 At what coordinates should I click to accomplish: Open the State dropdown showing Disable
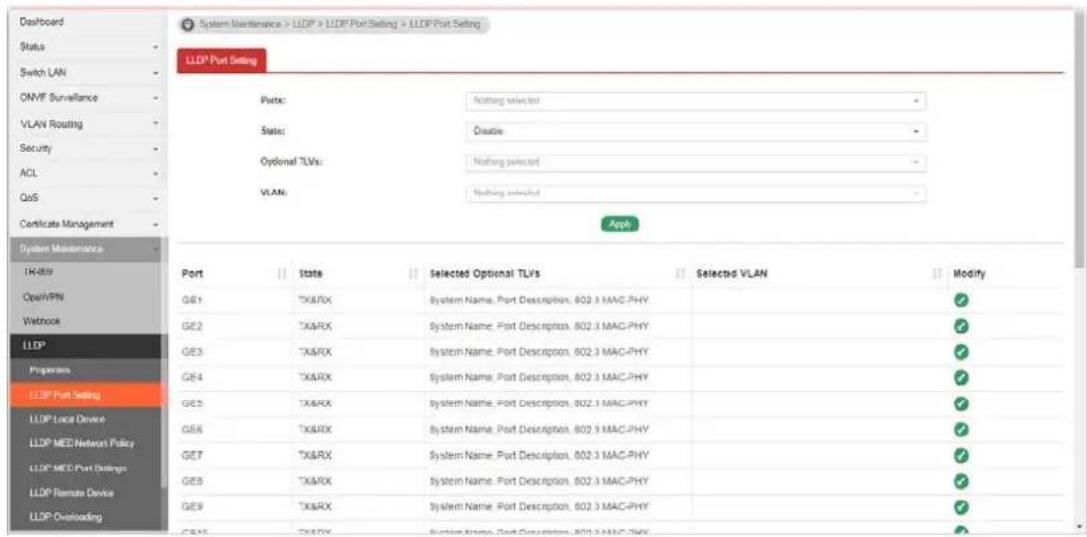coord(696,131)
